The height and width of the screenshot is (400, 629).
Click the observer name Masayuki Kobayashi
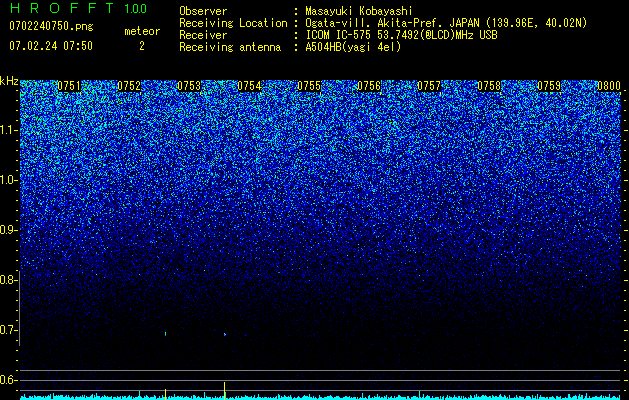pos(359,11)
